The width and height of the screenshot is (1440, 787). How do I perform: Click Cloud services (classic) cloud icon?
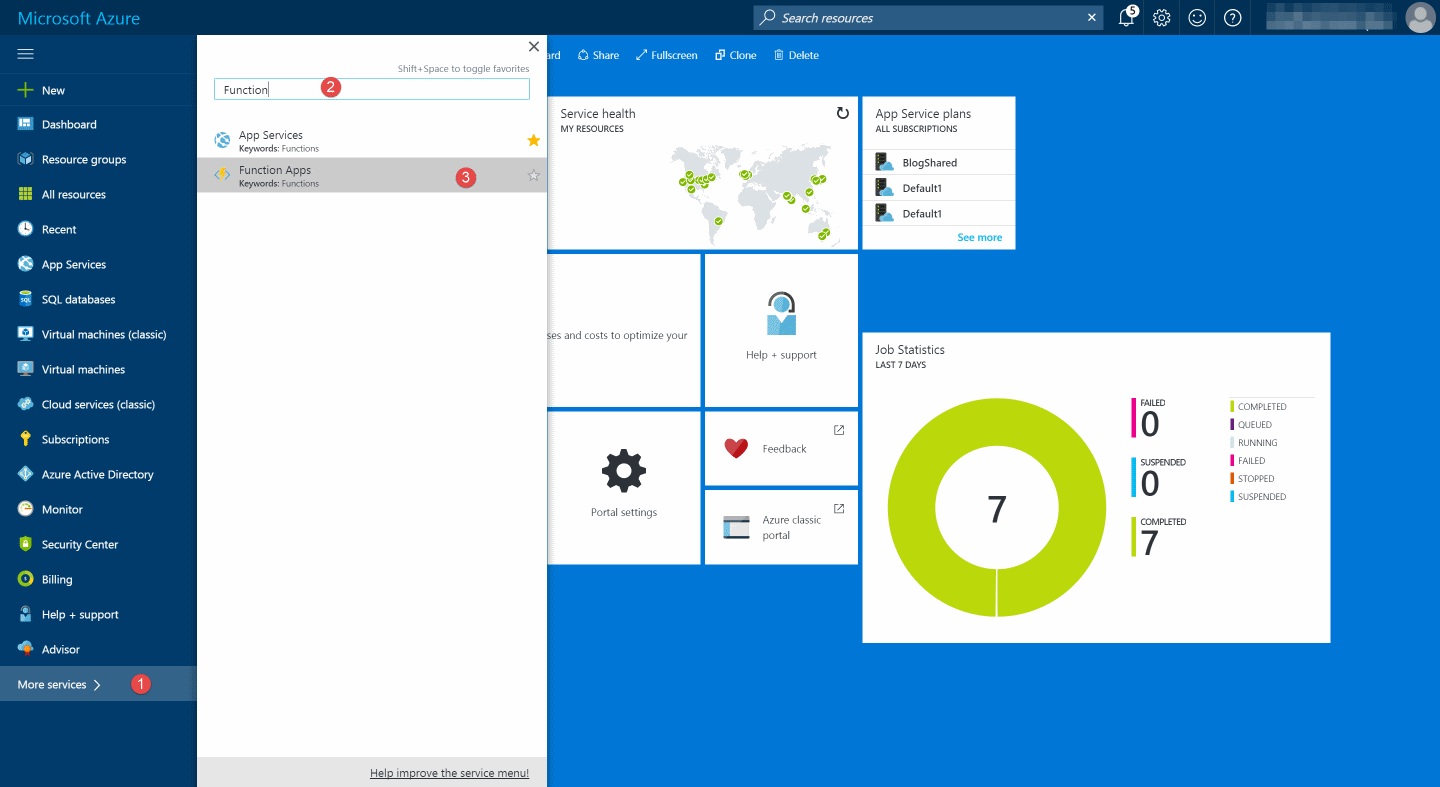tap(26, 404)
